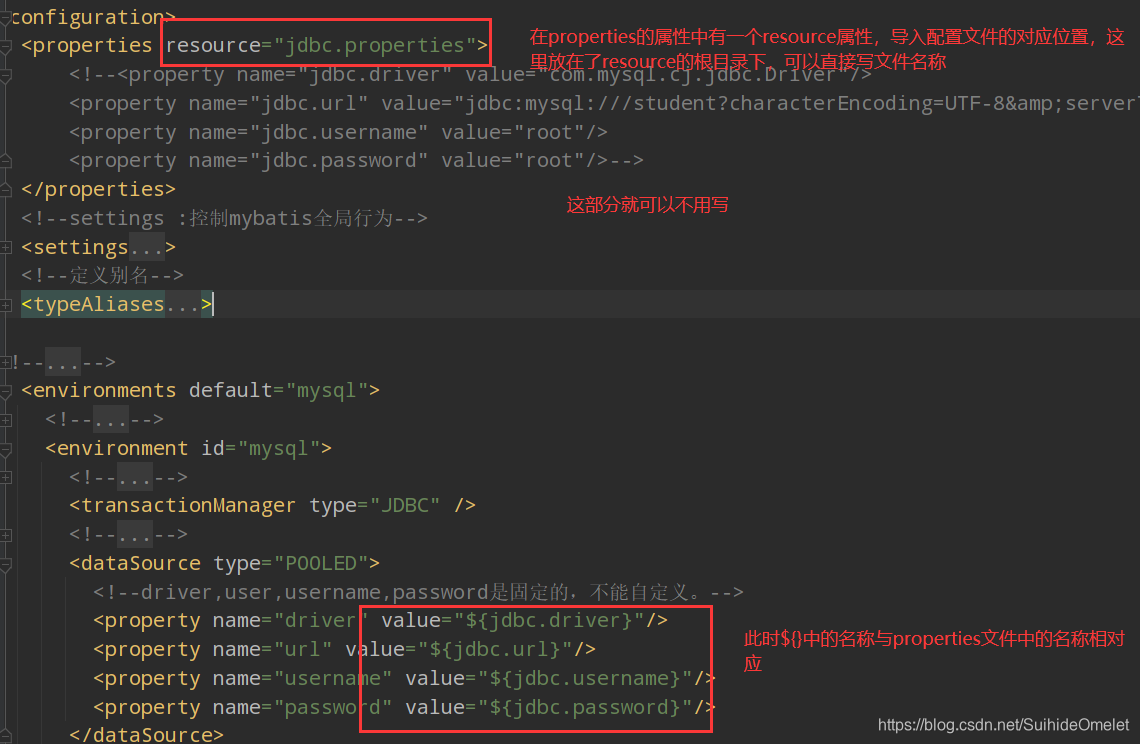This screenshot has width=1140, height=744.
Task: Collapse the <environments default="mysql"> block in gutter
Action: [6, 392]
